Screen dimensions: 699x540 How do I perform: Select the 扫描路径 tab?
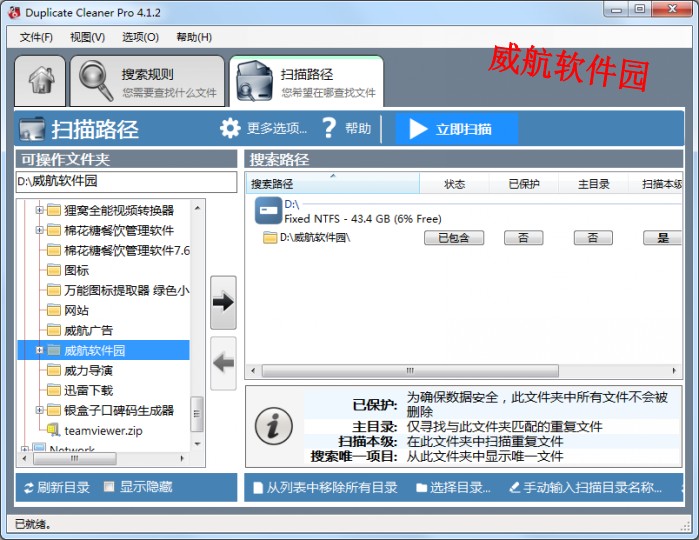306,81
